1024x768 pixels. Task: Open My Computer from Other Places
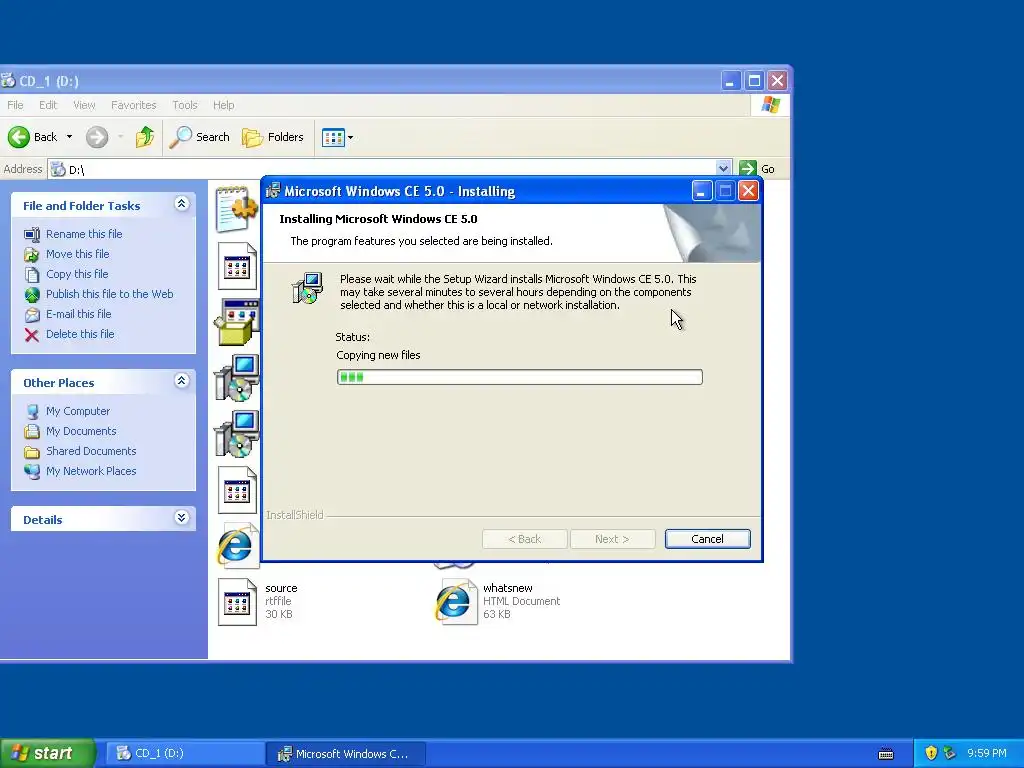78,411
